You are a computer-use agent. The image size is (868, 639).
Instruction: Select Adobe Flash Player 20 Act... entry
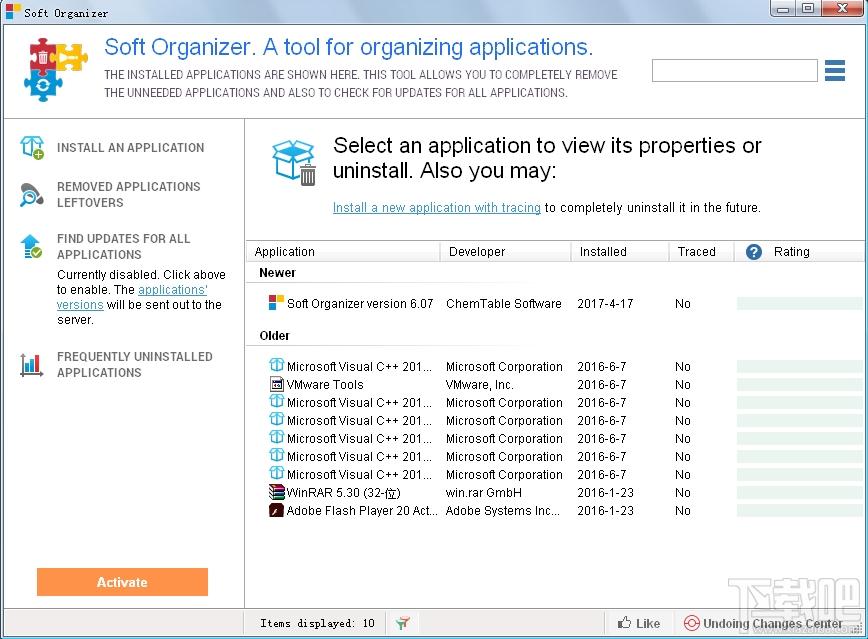point(361,511)
